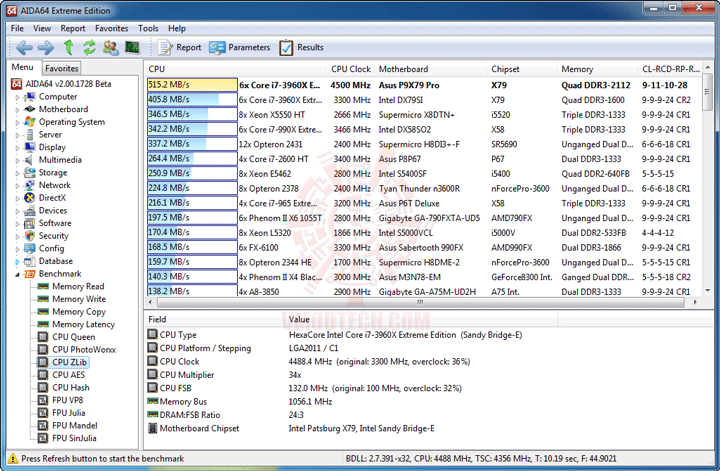
Task: Click the AIDA64 v2.00.1728 Beta root icon
Action: point(17,84)
